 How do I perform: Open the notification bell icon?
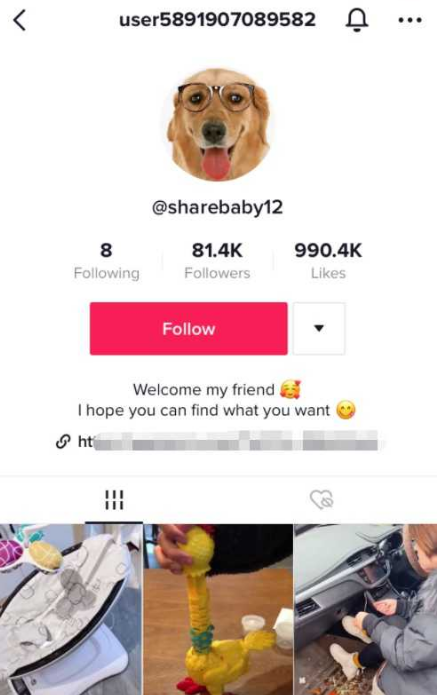(357, 20)
